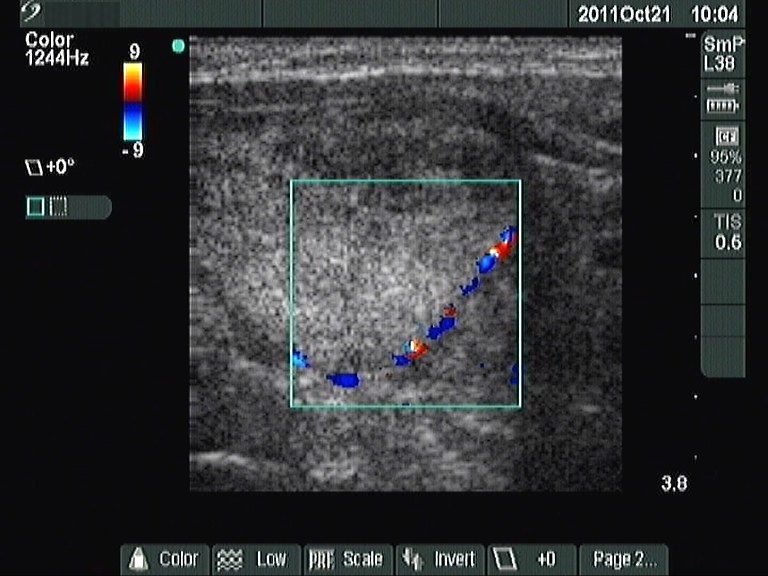Click the battery level icon
Viewport: 768px width, 576px height.
pyautogui.click(x=722, y=105)
